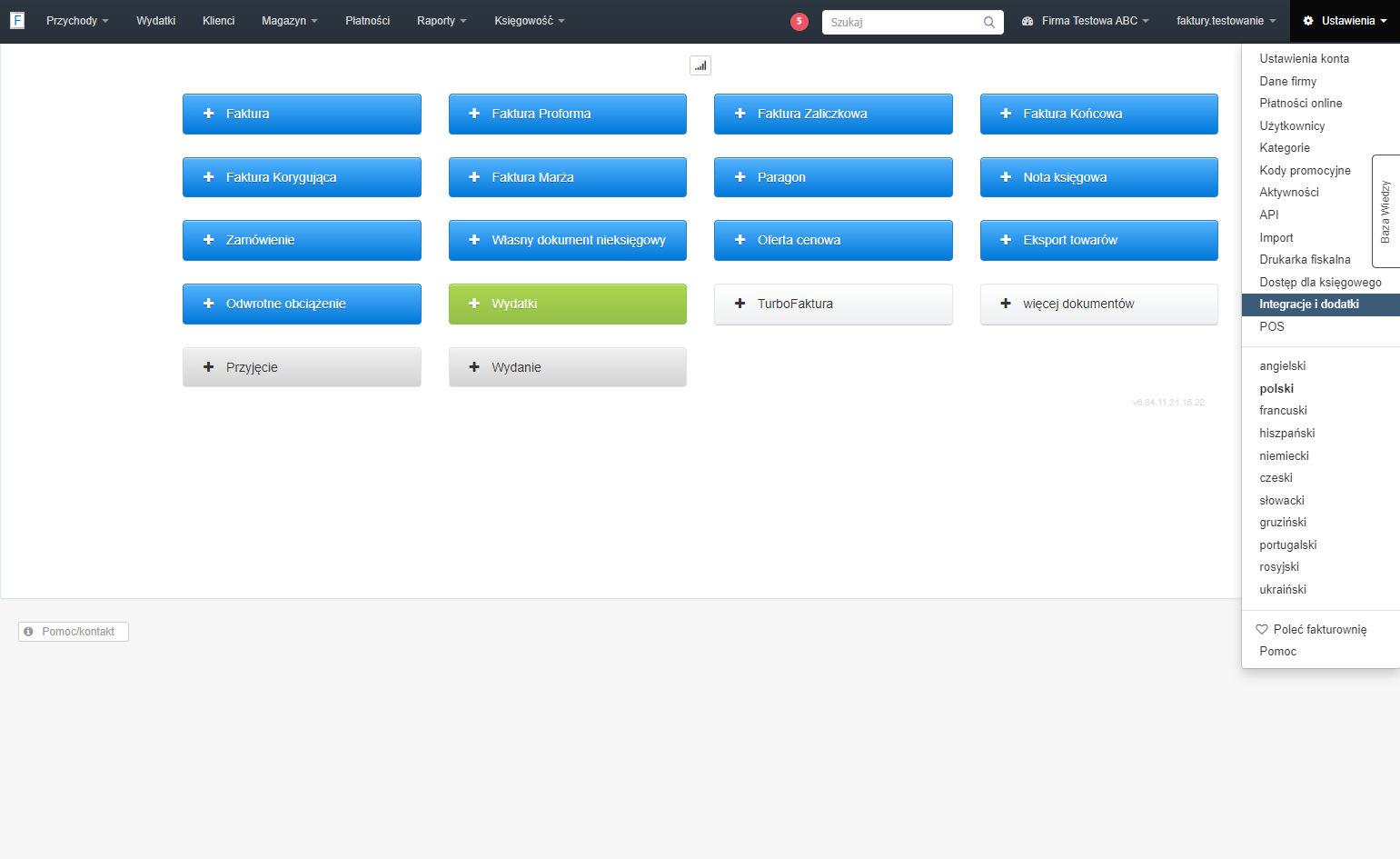Open the notifications badge showing 5
The height and width of the screenshot is (859, 1400).
(x=799, y=22)
